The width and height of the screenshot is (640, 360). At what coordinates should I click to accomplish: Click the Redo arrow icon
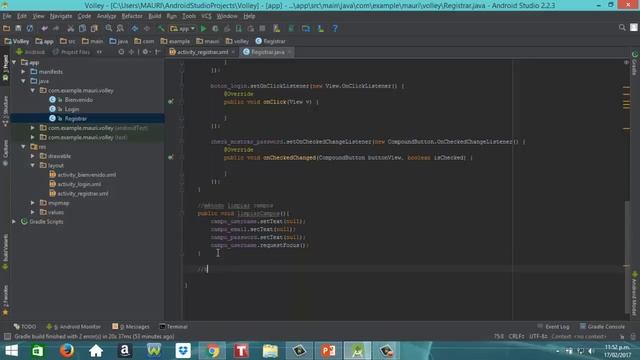click(56, 29)
